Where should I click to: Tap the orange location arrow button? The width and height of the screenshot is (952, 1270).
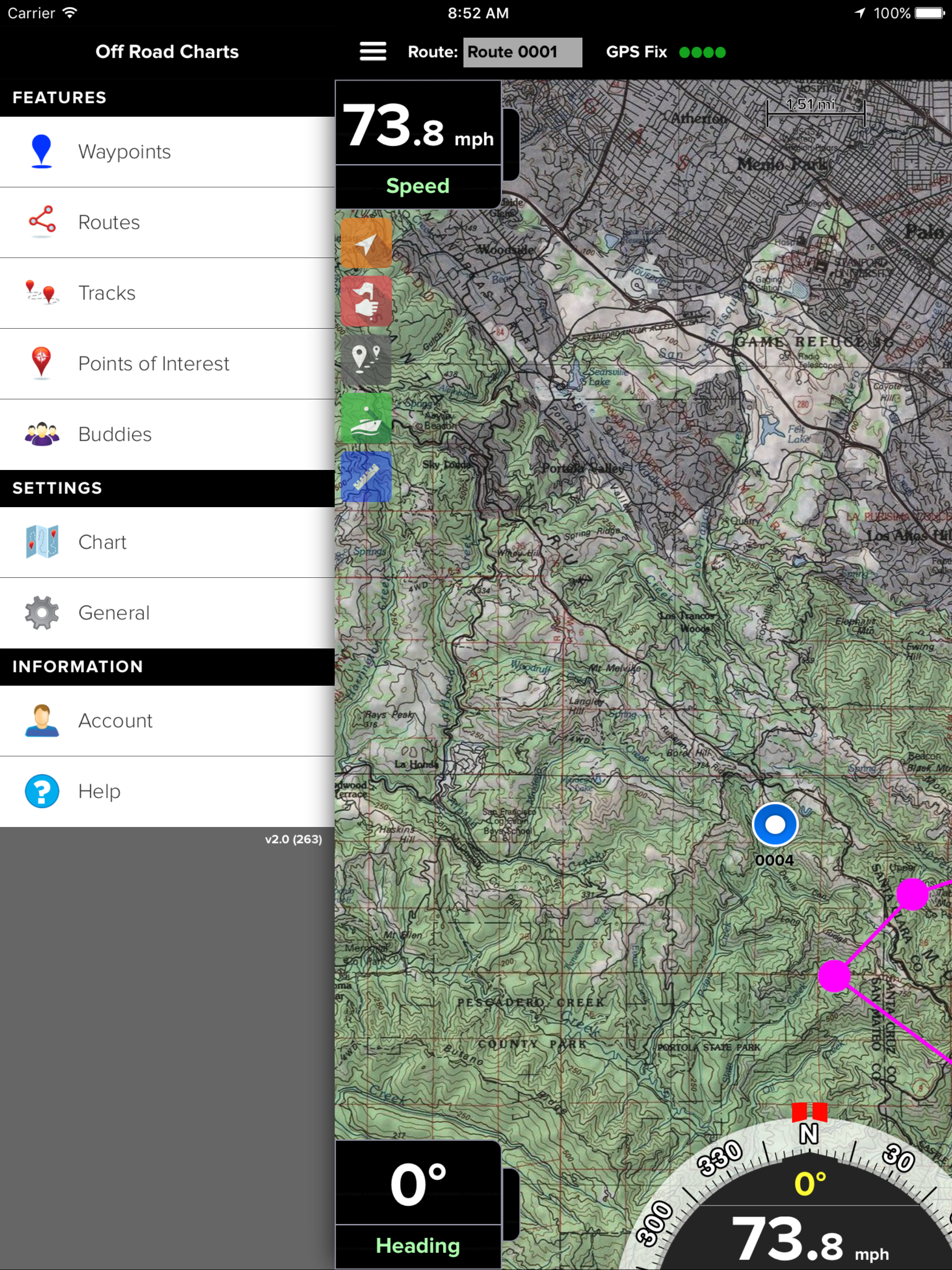[x=366, y=244]
